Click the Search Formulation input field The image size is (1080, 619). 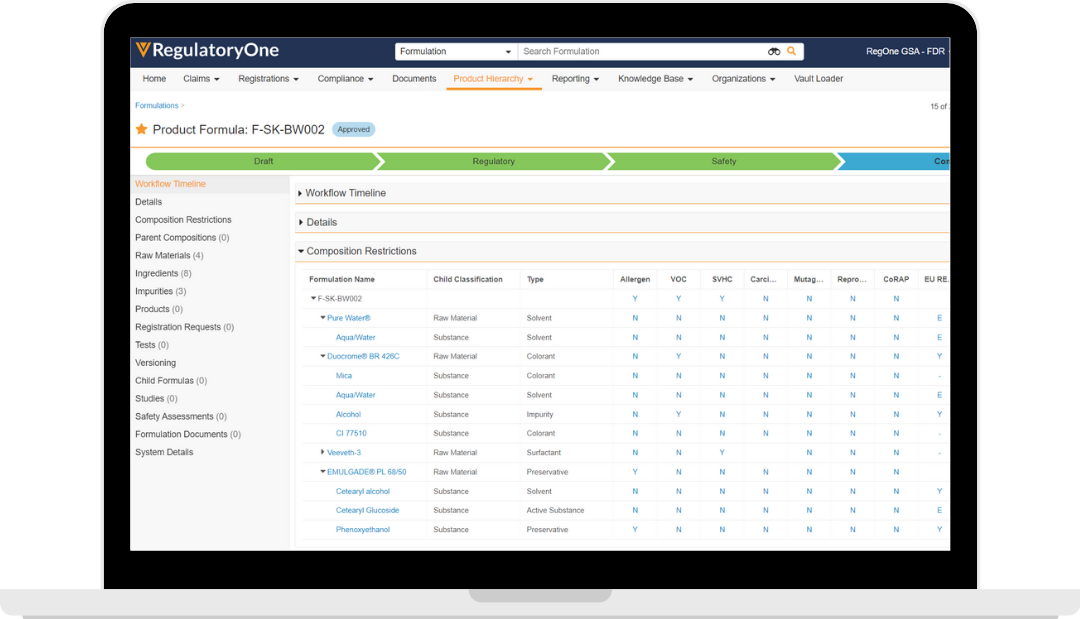click(641, 52)
